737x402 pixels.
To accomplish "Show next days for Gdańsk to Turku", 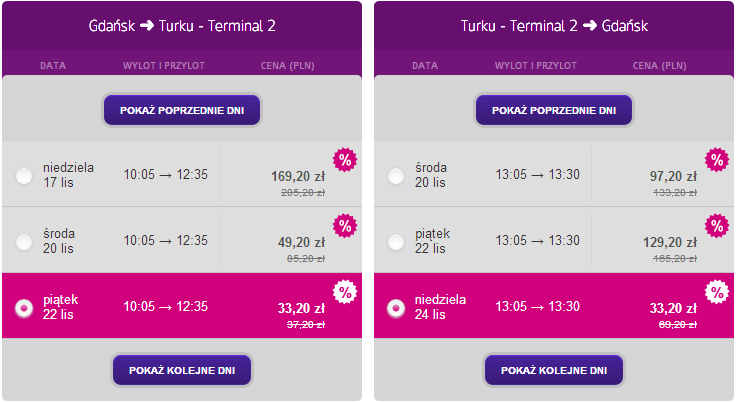I will click(x=182, y=370).
